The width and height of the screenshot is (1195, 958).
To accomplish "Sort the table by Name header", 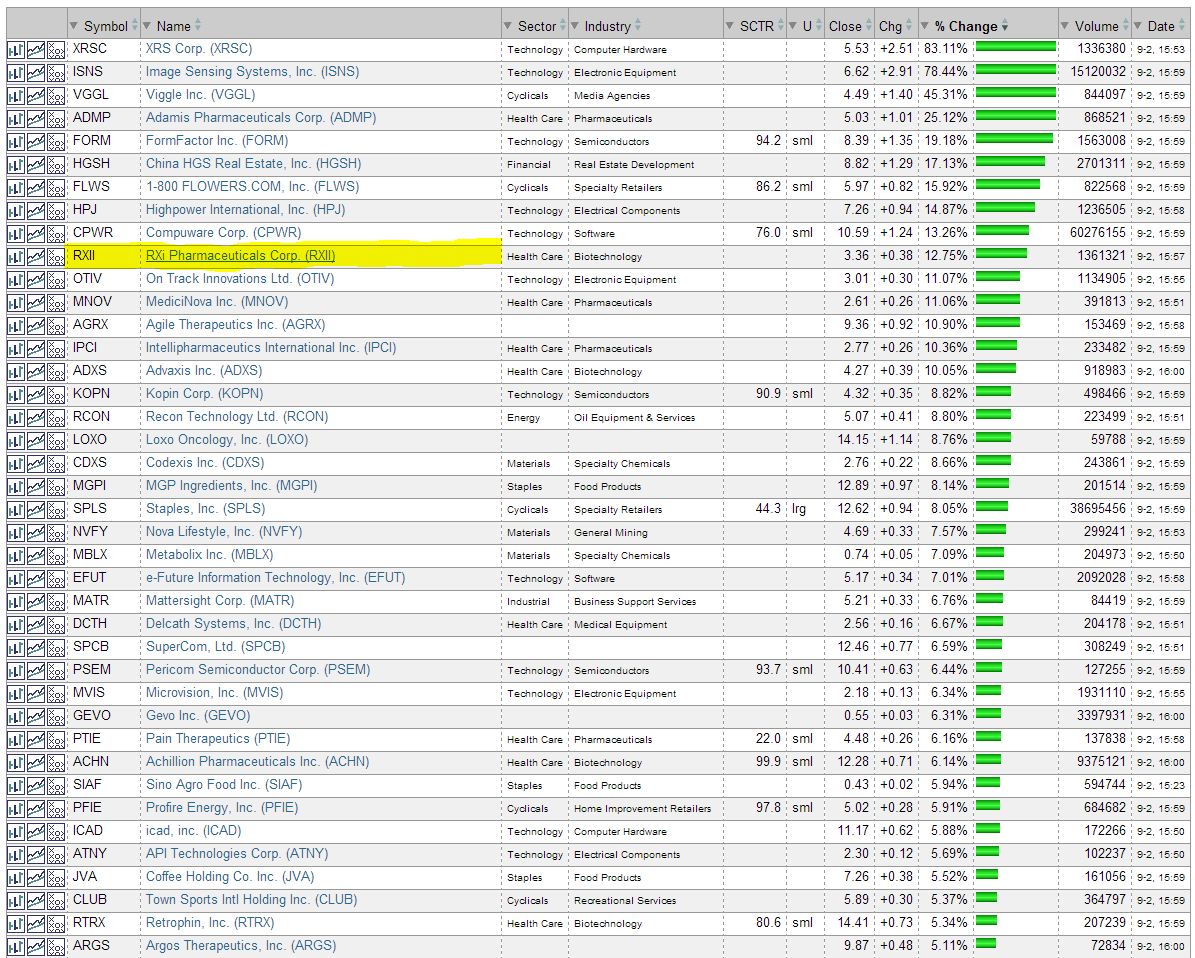I will (173, 26).
